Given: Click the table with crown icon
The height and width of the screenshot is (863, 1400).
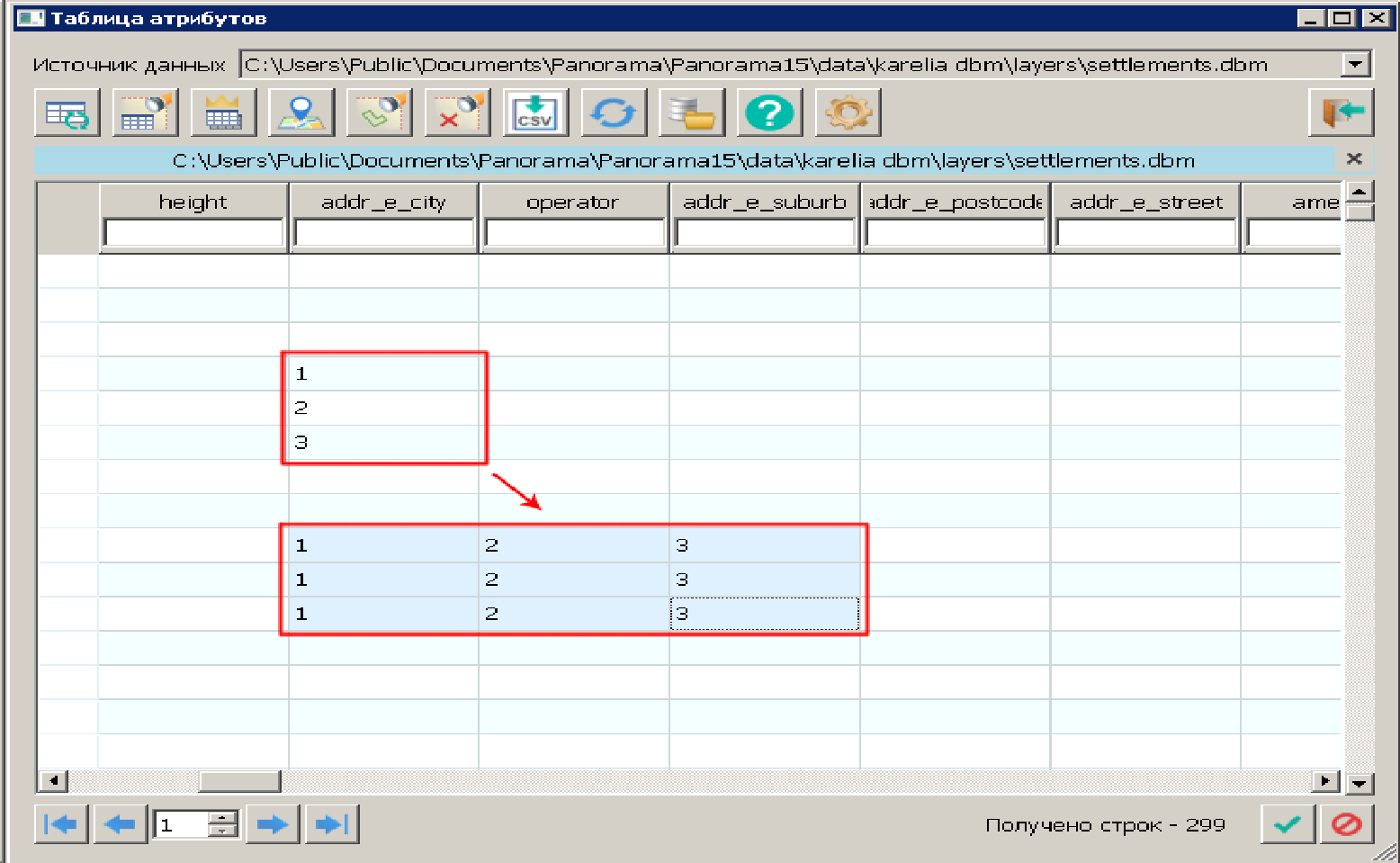Looking at the screenshot, I should (x=223, y=113).
